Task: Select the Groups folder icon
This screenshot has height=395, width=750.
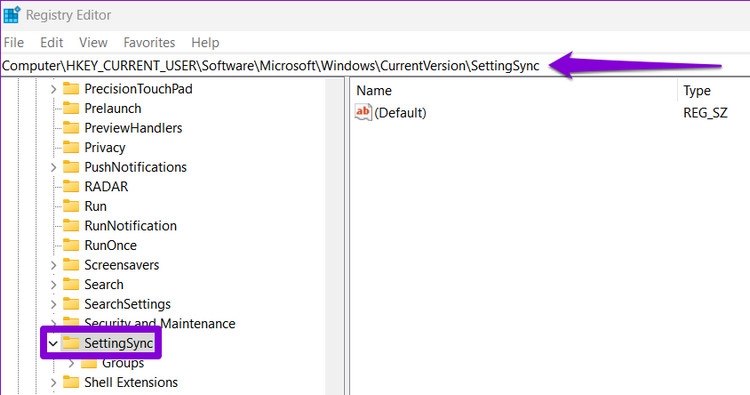Action: click(x=89, y=363)
